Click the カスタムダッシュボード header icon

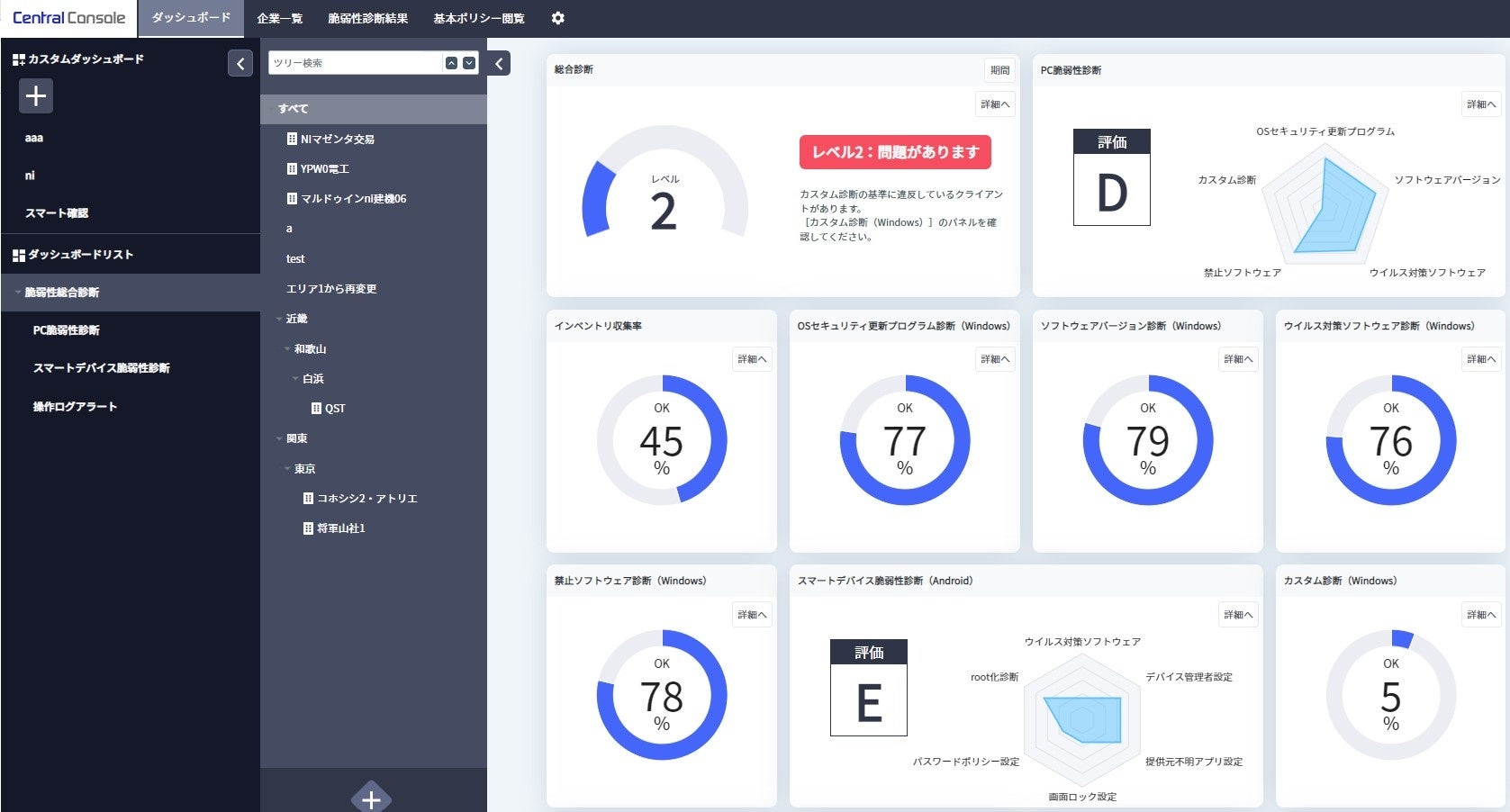point(18,59)
